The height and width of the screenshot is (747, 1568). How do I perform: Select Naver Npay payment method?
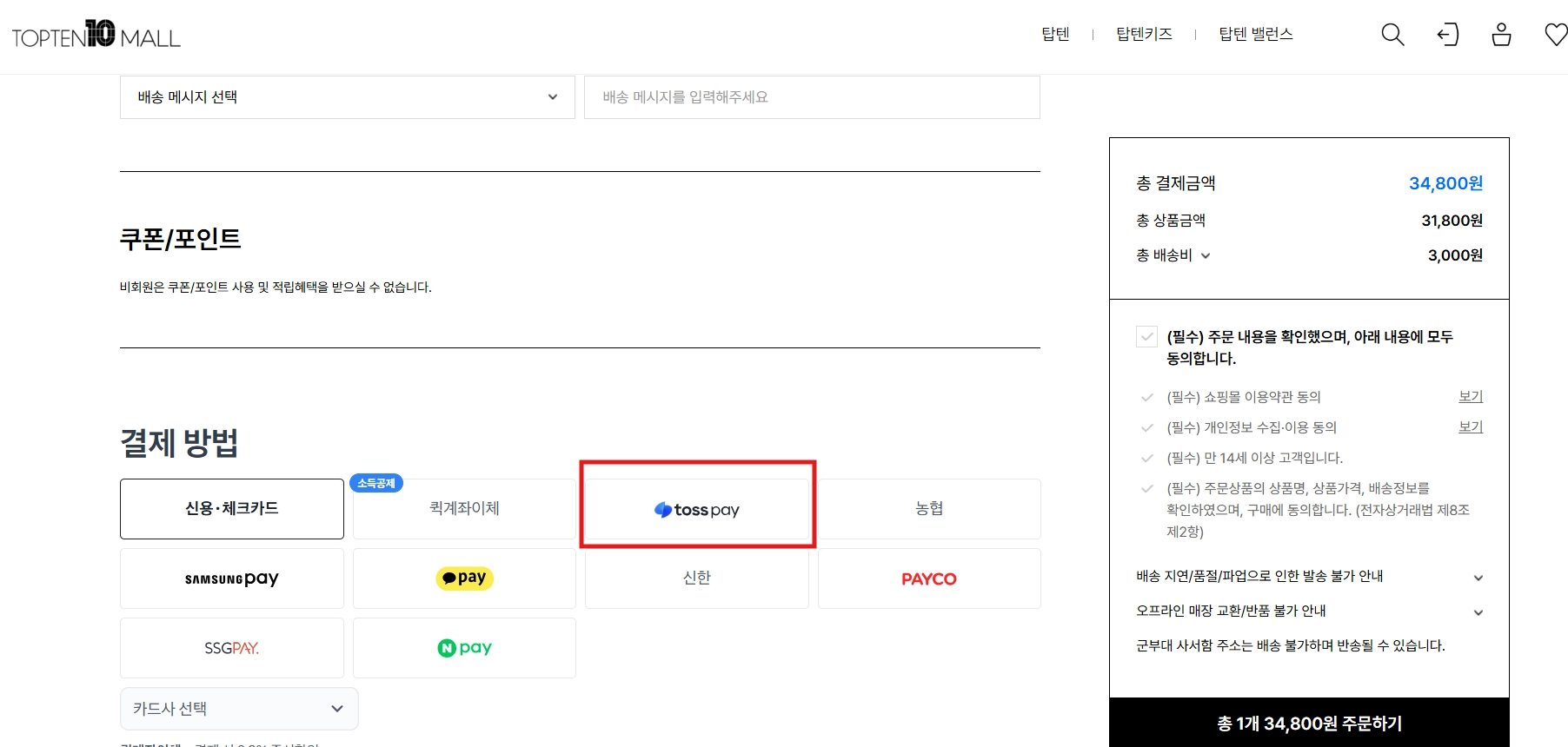tap(464, 648)
